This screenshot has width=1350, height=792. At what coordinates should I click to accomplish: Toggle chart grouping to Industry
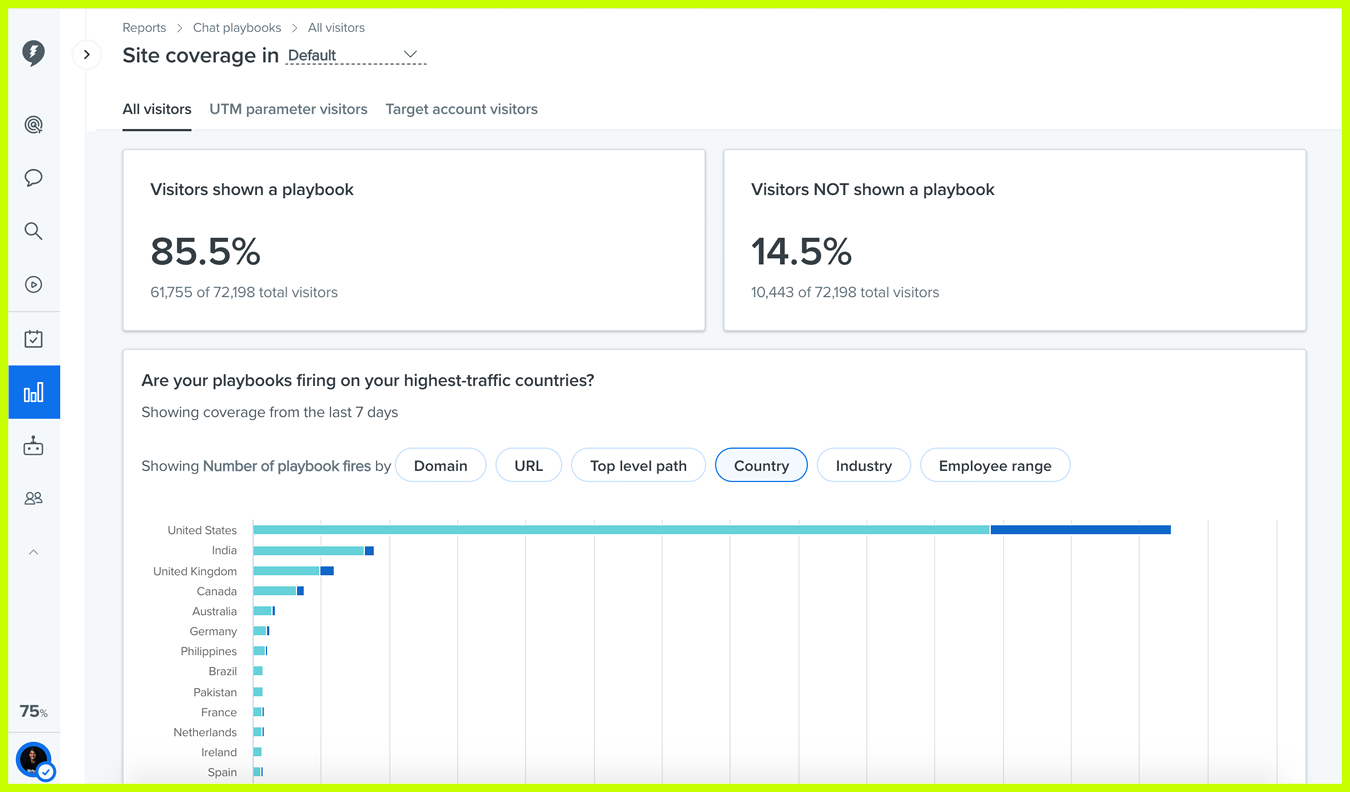click(x=863, y=466)
